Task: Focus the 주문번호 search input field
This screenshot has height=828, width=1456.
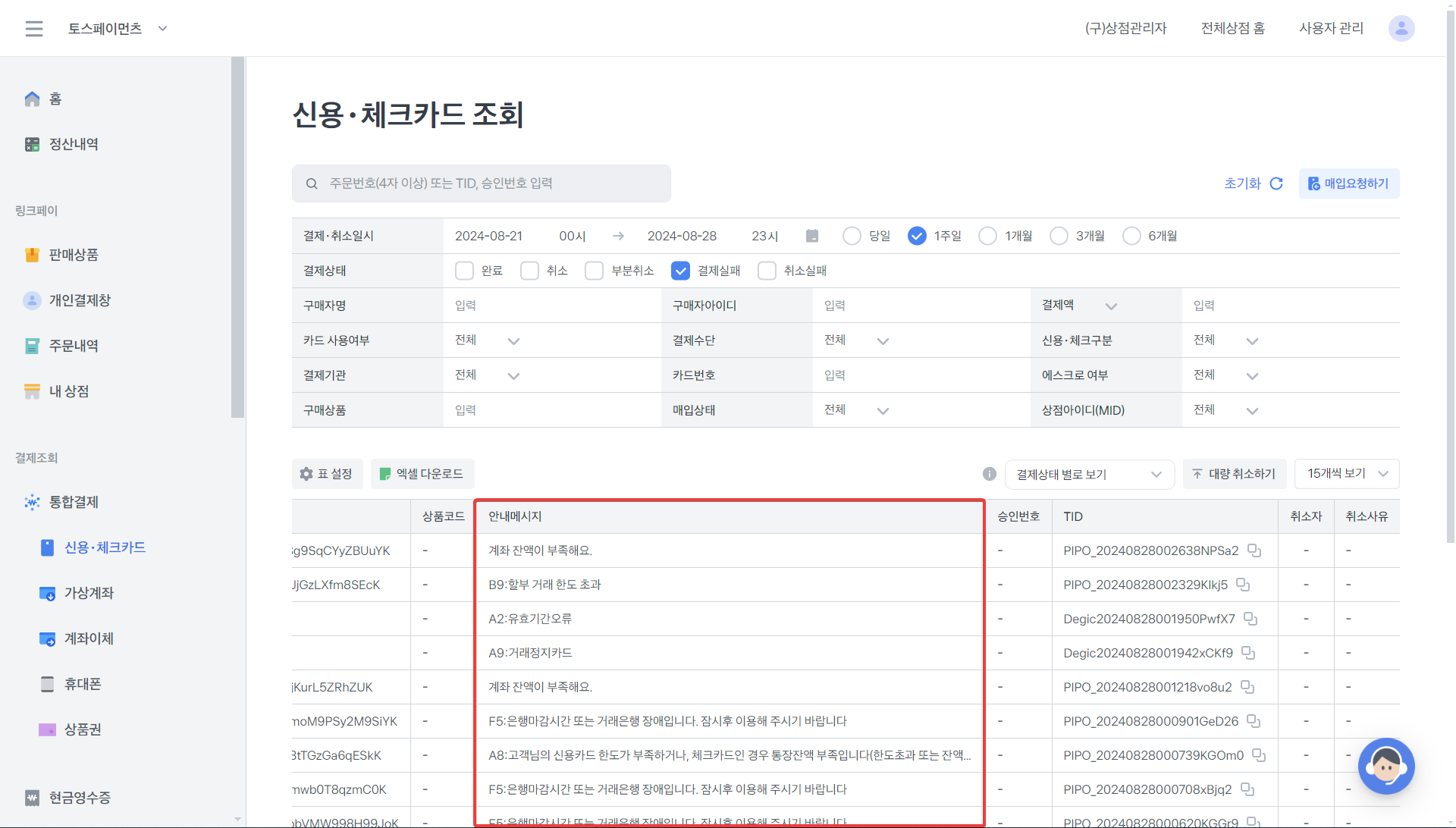Action: tap(493, 183)
